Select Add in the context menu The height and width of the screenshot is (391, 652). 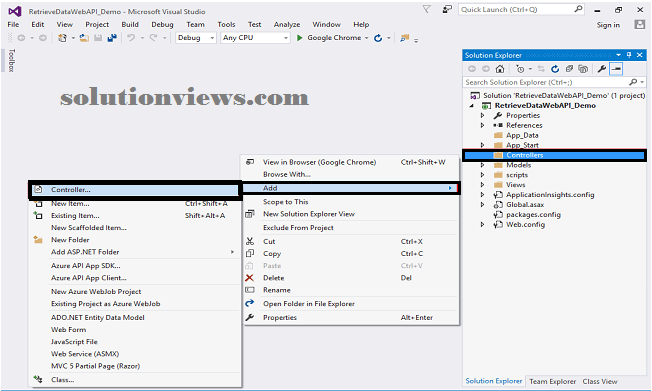[x=350, y=188]
